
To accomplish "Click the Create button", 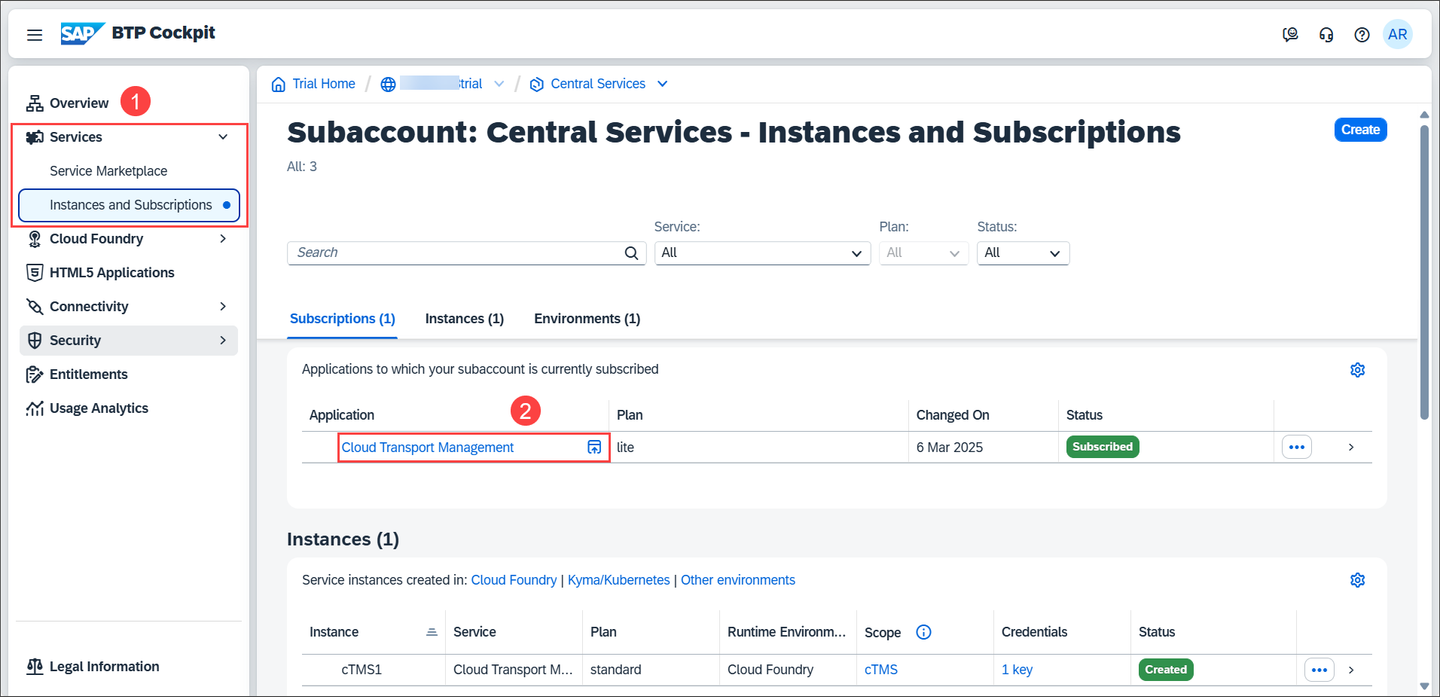I will point(1360,130).
